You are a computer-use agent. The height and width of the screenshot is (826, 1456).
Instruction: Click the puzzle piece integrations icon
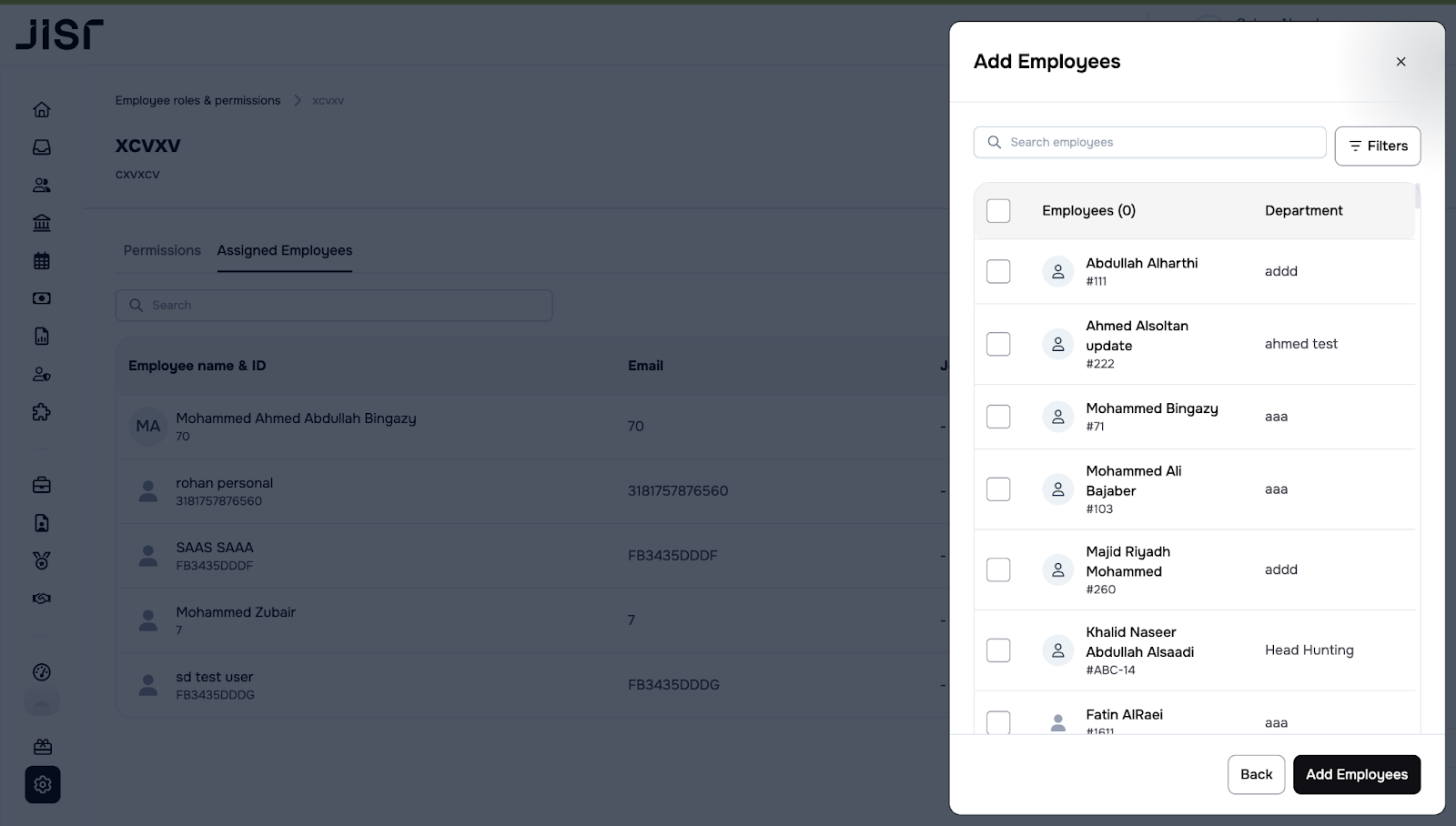point(42,412)
